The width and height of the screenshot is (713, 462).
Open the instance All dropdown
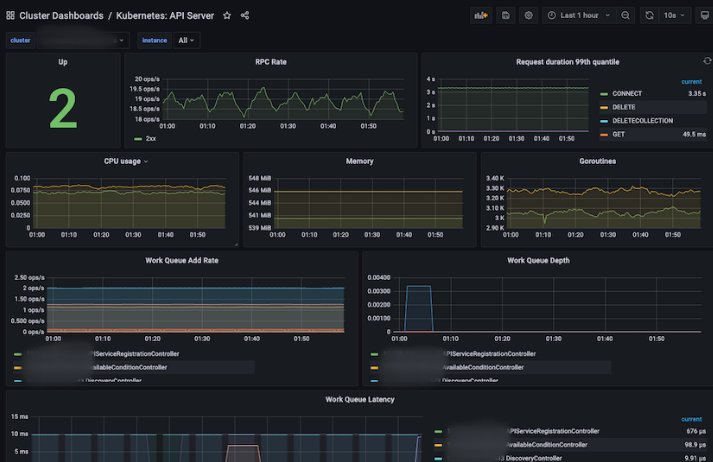click(x=186, y=40)
